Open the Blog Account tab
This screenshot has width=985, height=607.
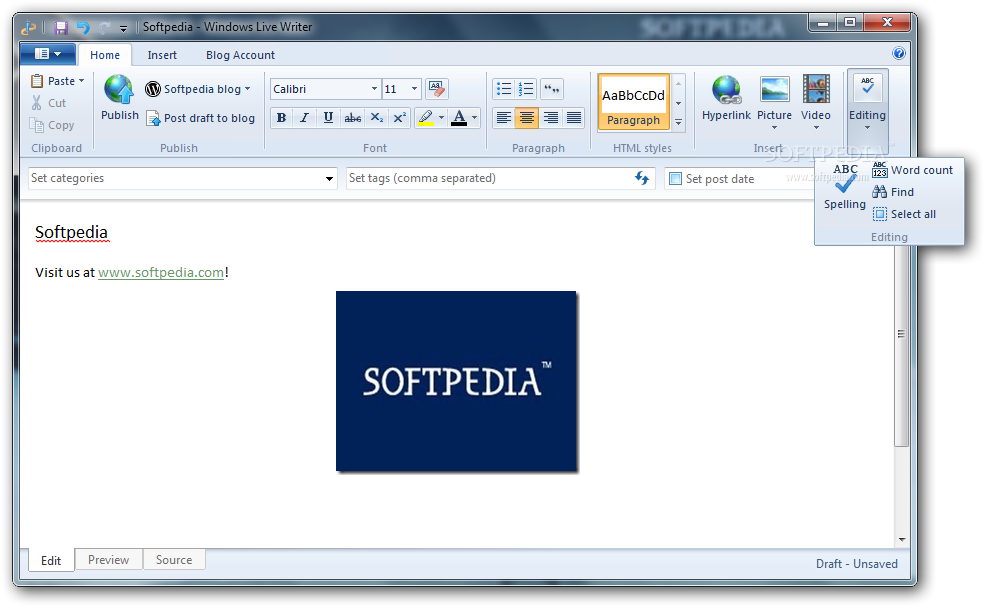(x=241, y=55)
